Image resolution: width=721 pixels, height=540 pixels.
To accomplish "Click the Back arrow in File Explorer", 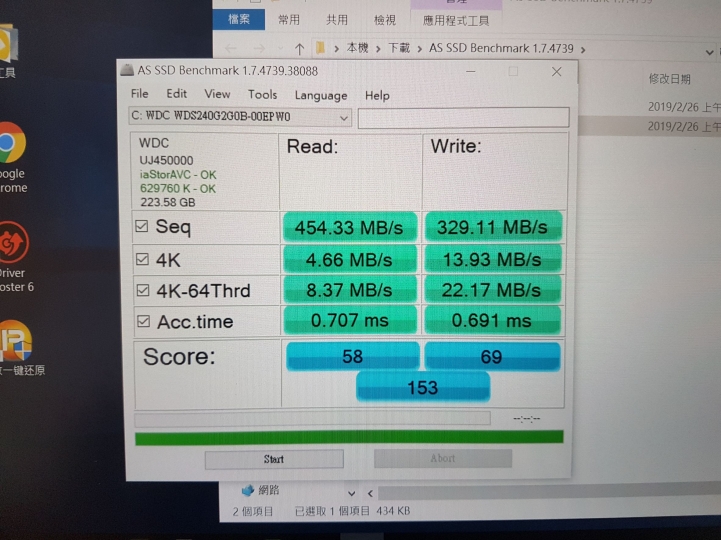I will [231, 48].
